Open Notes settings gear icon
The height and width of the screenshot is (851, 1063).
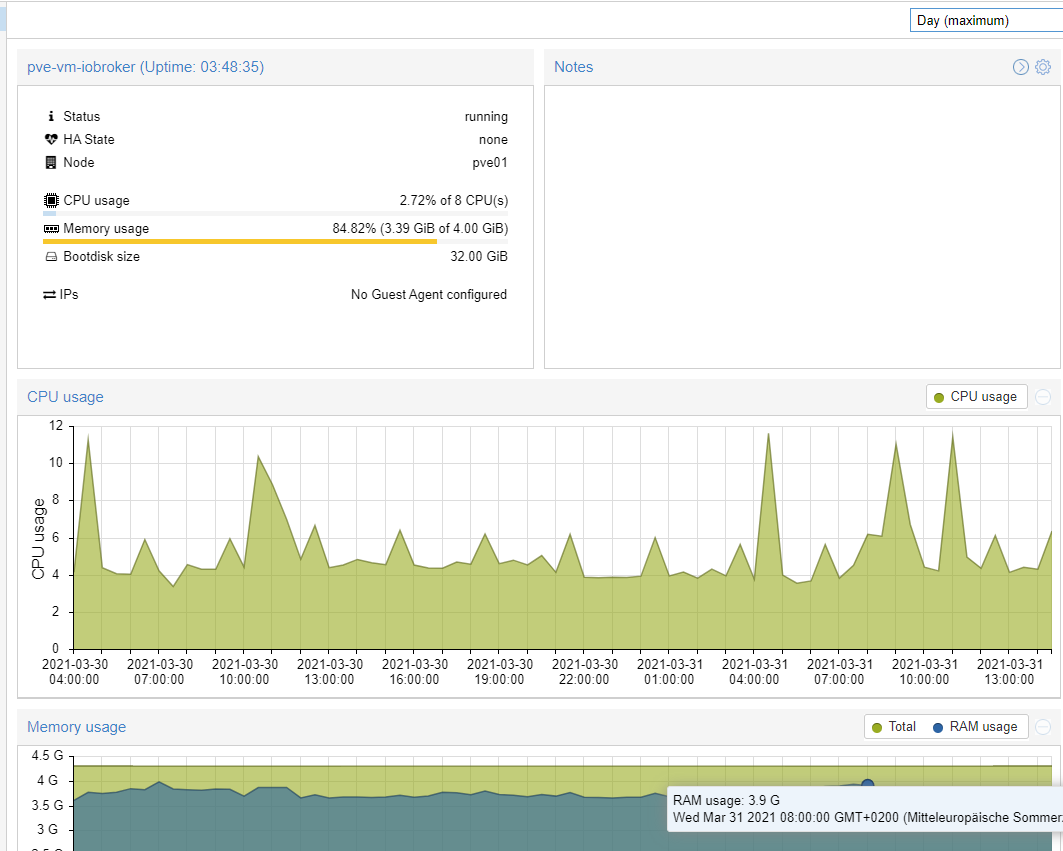1043,66
